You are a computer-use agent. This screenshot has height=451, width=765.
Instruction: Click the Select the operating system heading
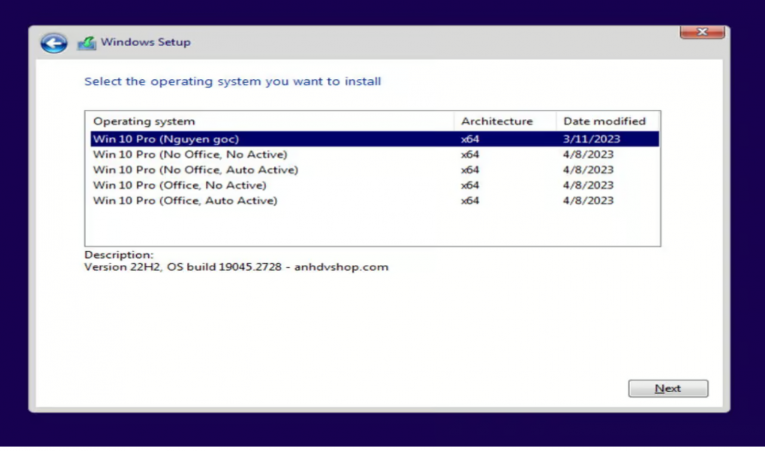[x=232, y=82]
